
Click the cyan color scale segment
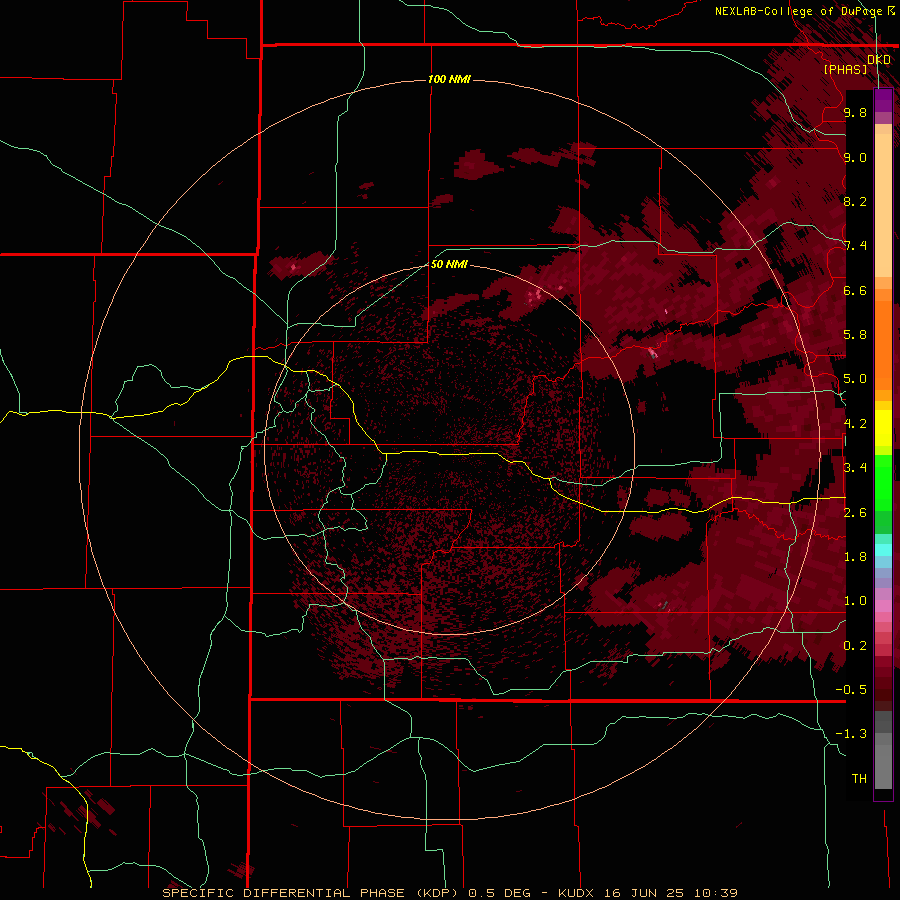pyautogui.click(x=883, y=550)
